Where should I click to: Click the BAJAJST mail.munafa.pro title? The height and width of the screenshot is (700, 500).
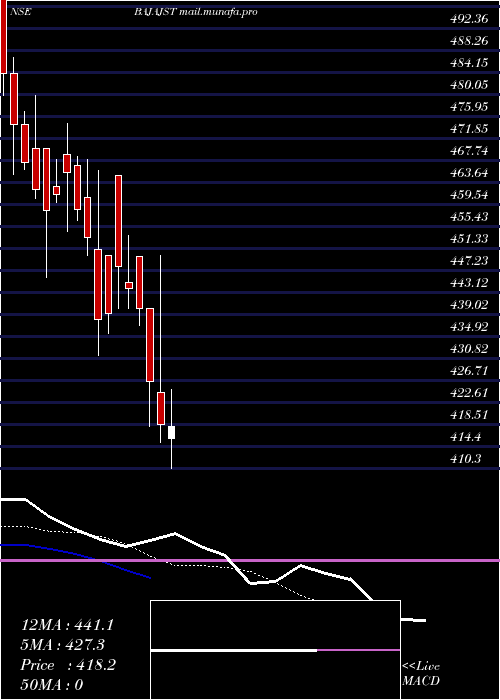click(196, 12)
